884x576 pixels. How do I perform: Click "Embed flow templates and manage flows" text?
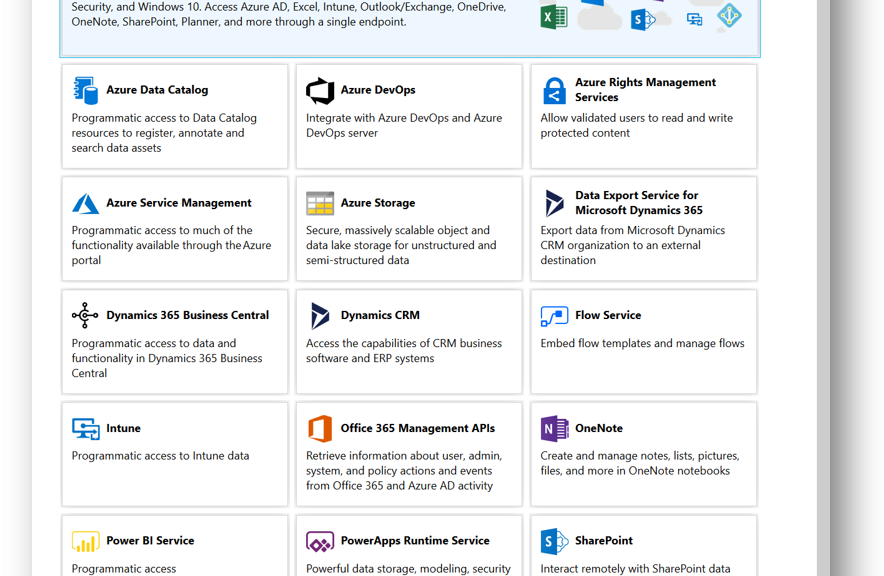[642, 344]
